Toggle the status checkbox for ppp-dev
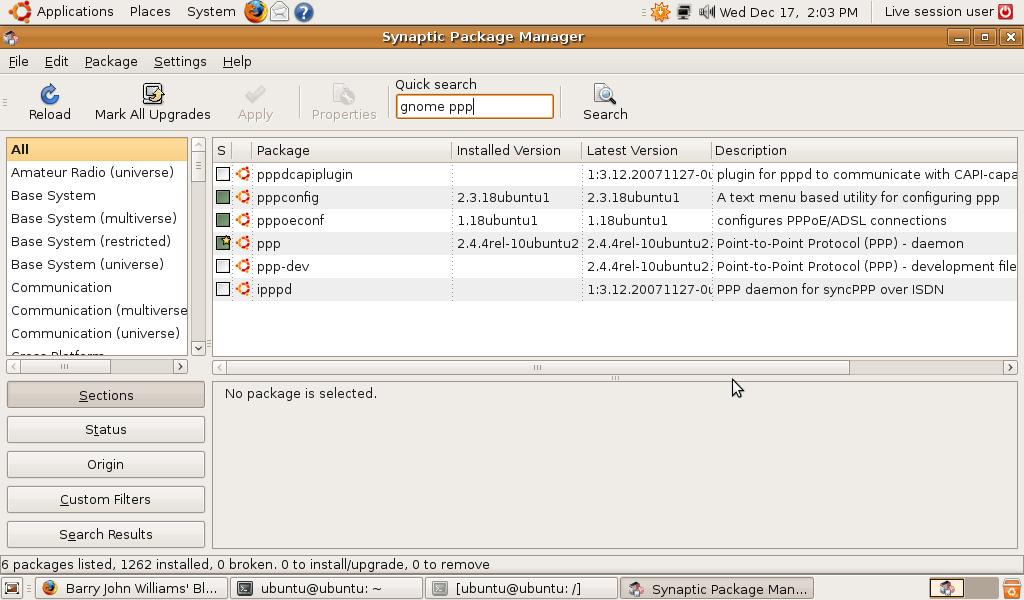 [x=223, y=266]
